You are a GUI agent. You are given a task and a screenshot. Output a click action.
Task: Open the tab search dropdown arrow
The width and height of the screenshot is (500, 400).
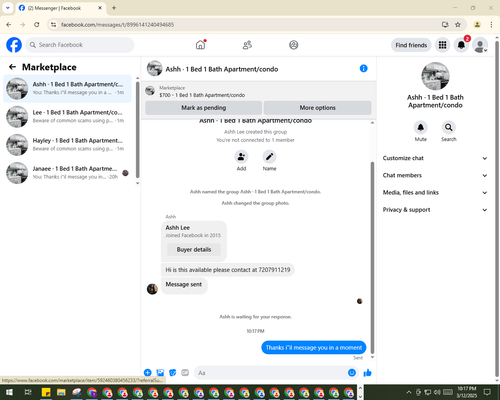click(8, 8)
